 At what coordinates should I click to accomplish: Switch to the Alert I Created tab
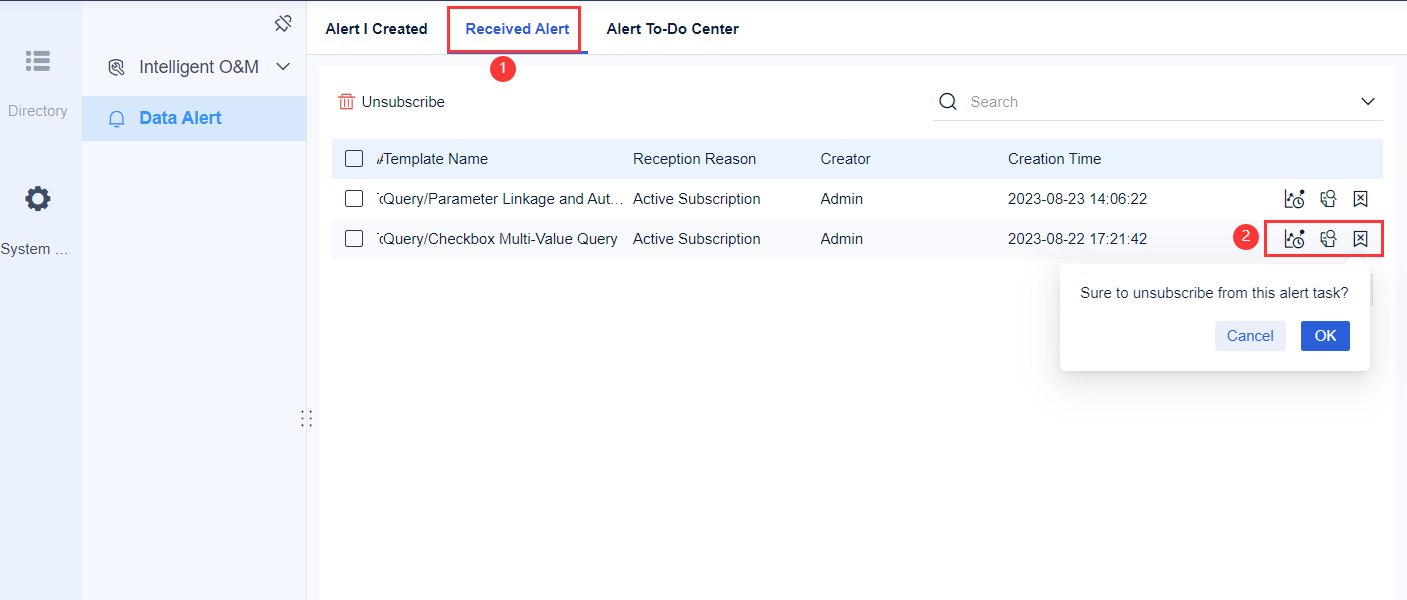pyautogui.click(x=376, y=28)
